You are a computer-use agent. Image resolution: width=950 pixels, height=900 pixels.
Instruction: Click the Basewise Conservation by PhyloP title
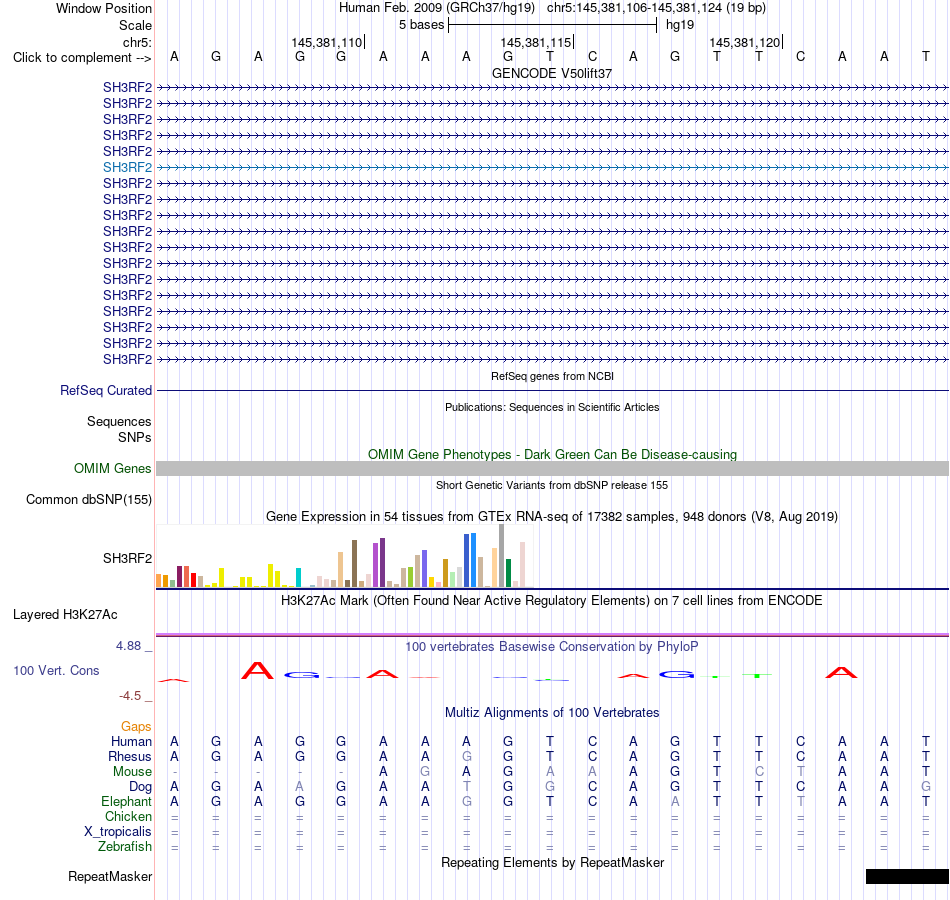552,647
